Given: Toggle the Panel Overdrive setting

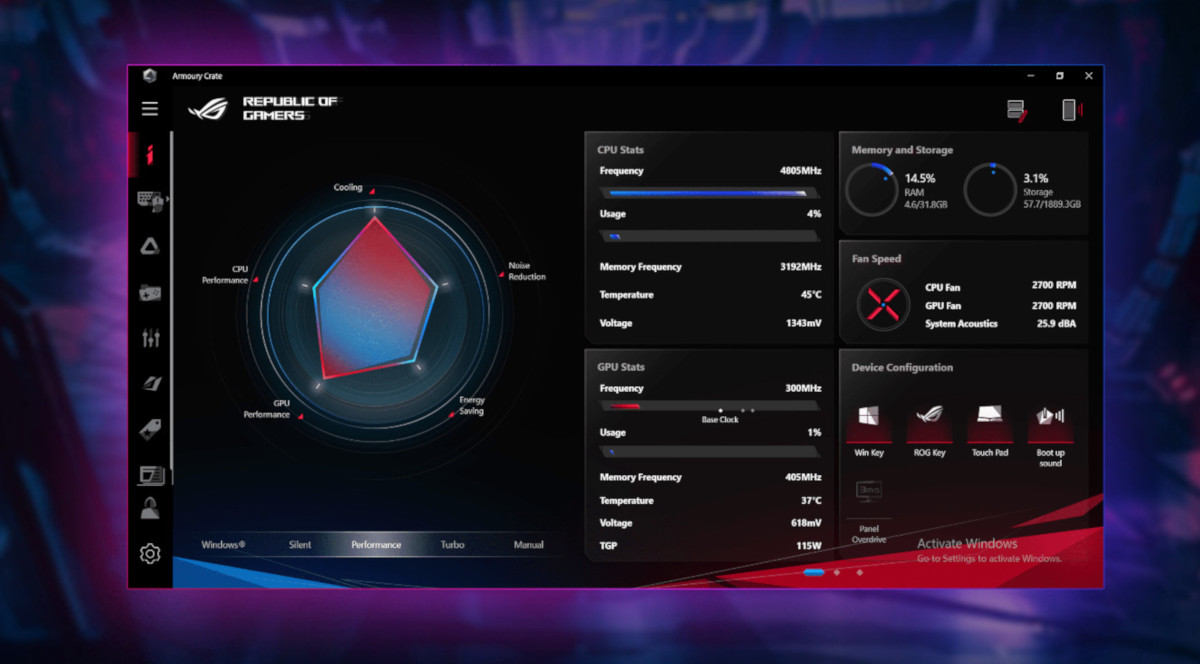Looking at the screenshot, I should 868,512.
